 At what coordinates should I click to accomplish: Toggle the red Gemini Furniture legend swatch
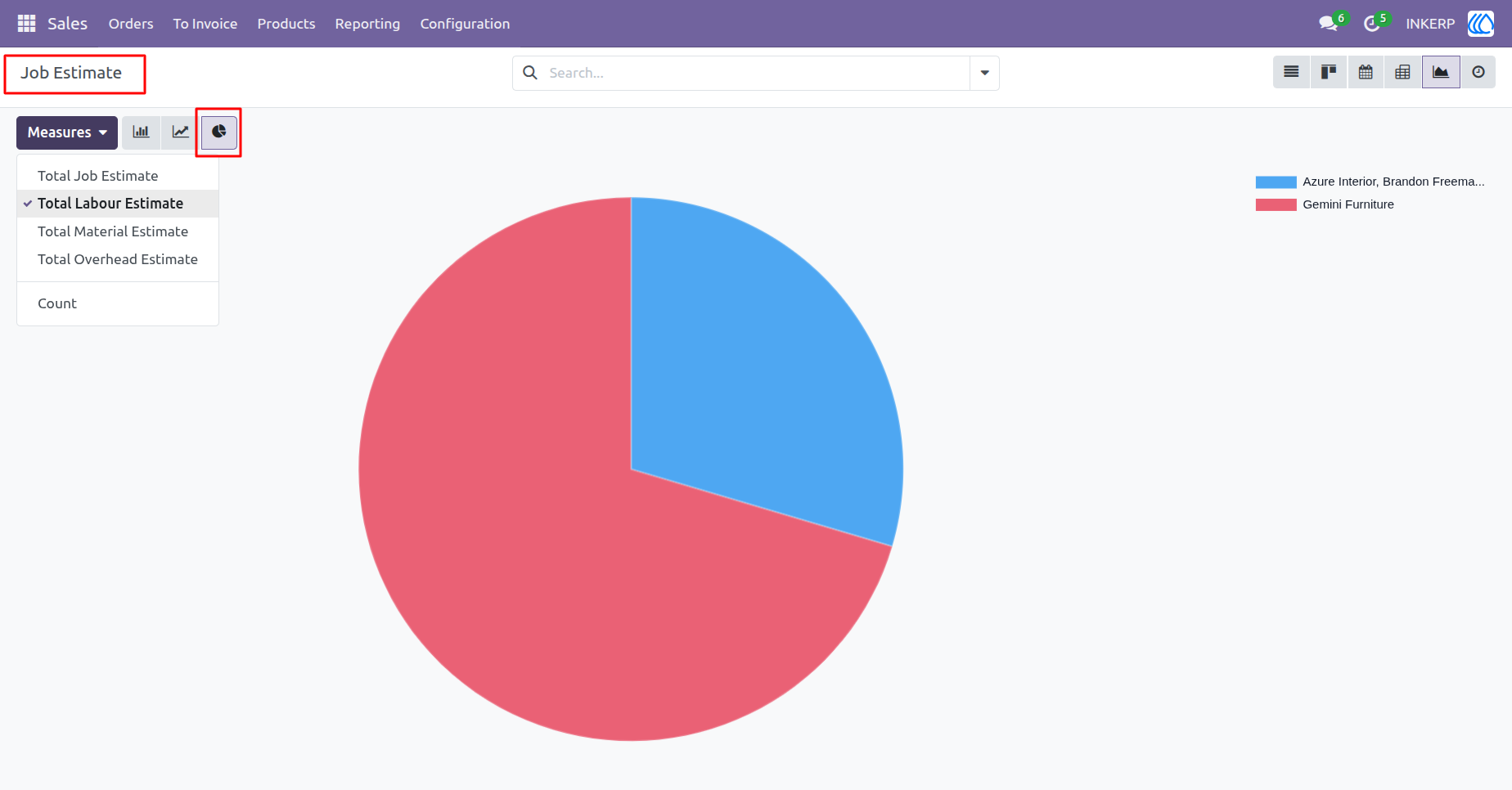click(x=1276, y=204)
